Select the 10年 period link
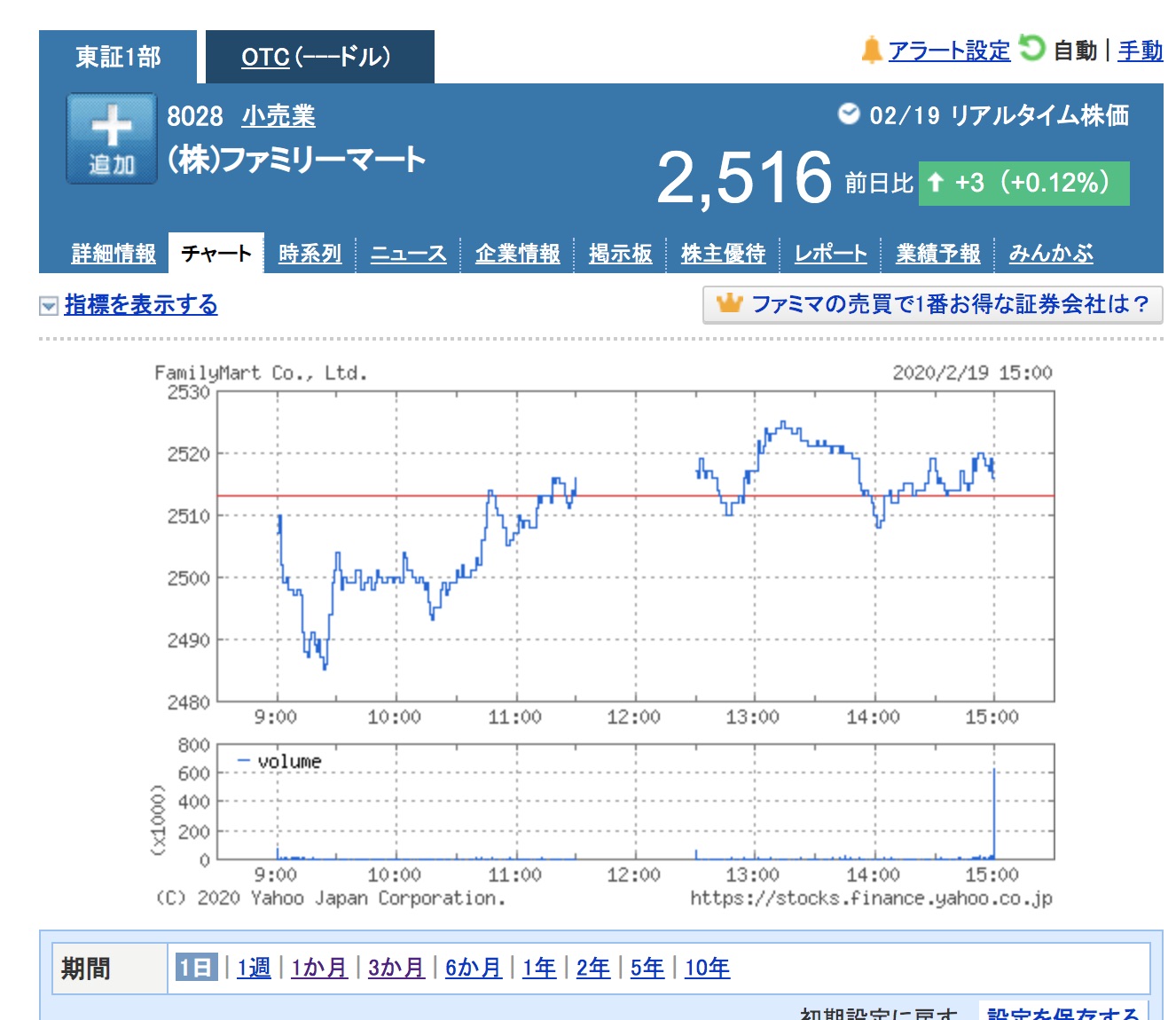 pyautogui.click(x=708, y=968)
